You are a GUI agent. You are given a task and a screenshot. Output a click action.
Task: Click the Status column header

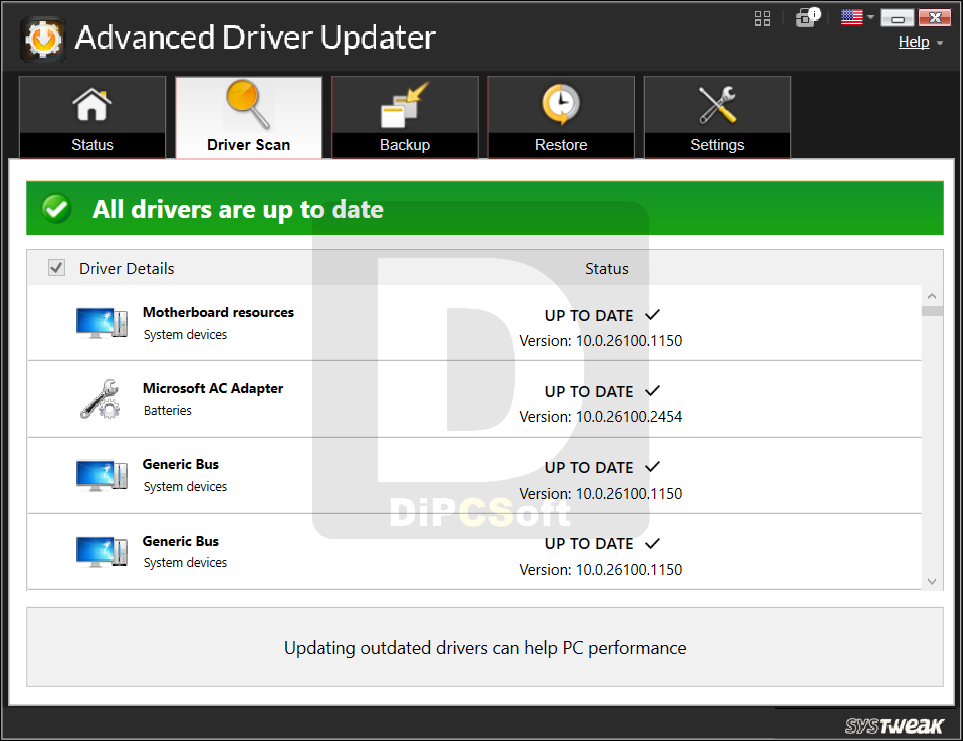pyautogui.click(x=606, y=269)
